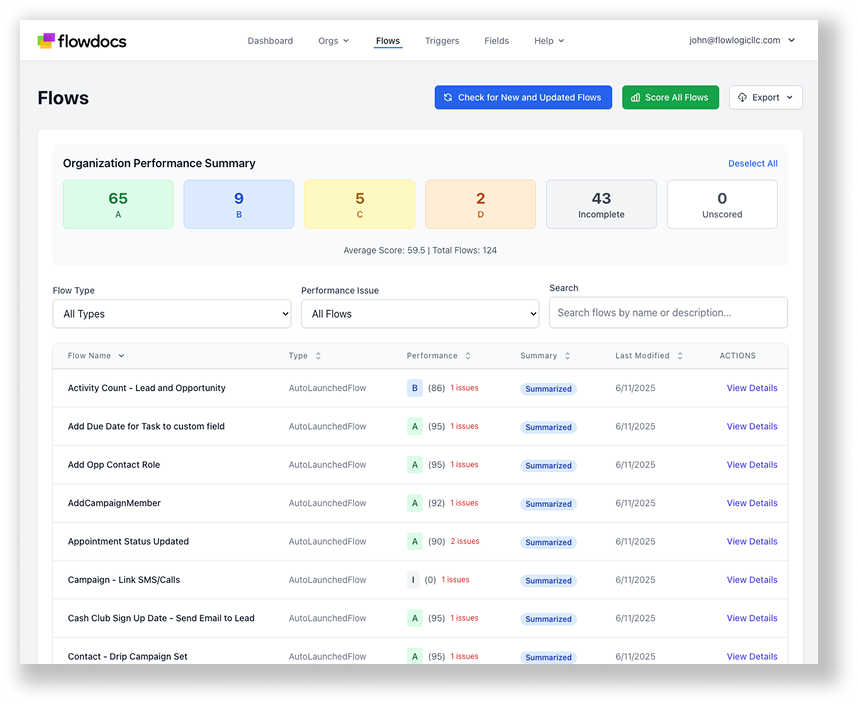
Task: Click Summarized badge for Activity Count row
Action: tap(548, 388)
